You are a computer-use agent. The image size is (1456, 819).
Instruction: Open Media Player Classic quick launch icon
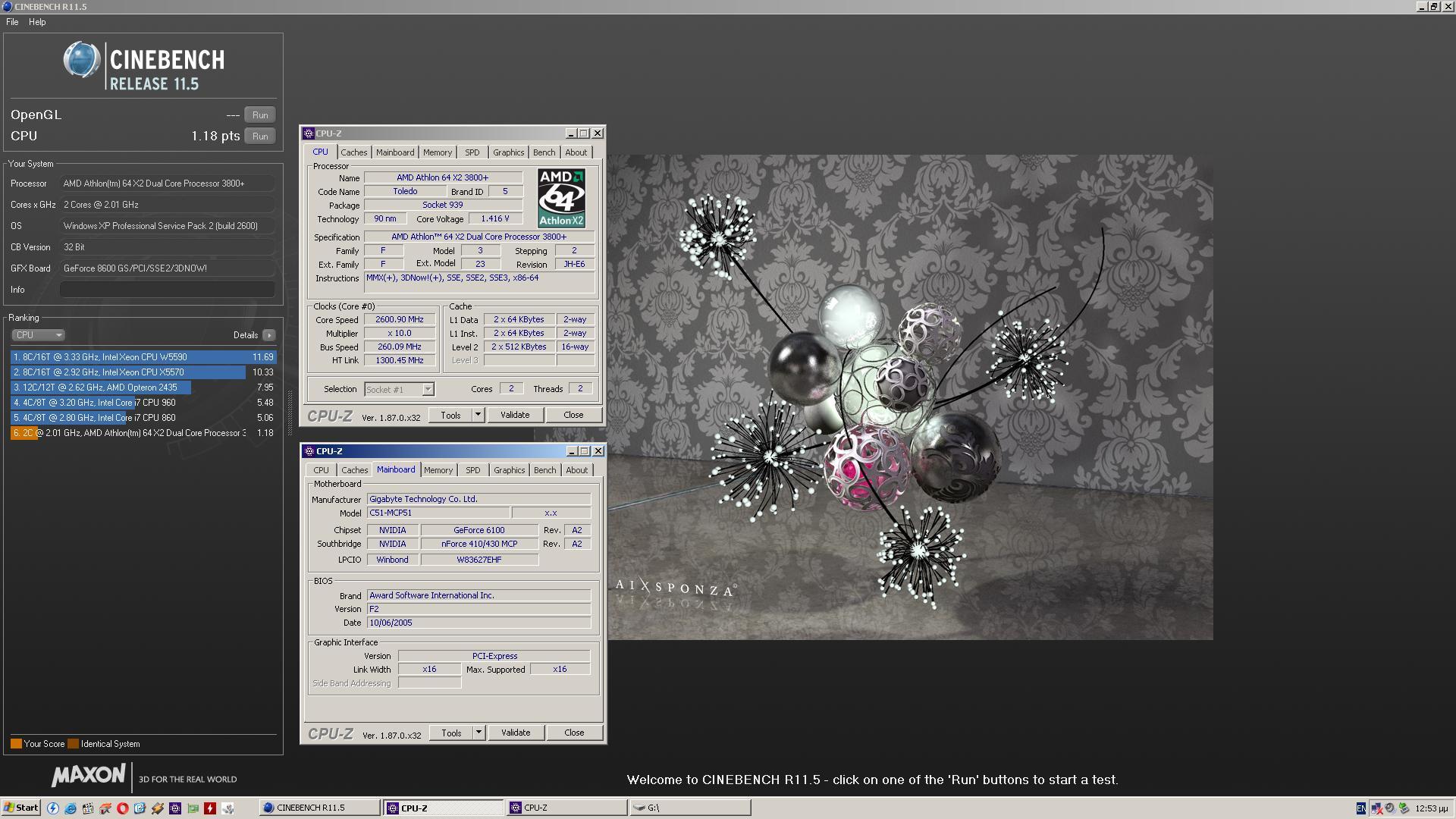[x=88, y=808]
